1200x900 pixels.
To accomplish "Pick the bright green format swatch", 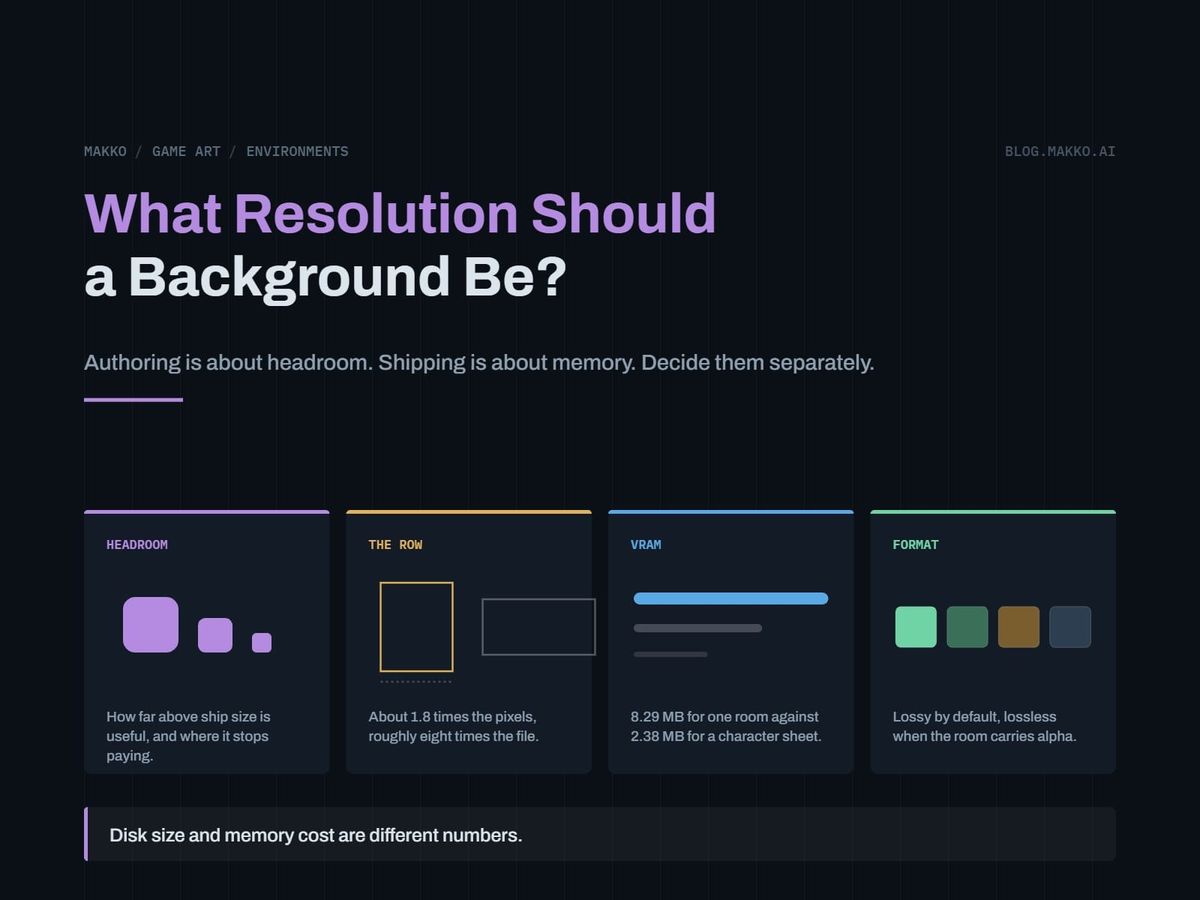I will [916, 627].
